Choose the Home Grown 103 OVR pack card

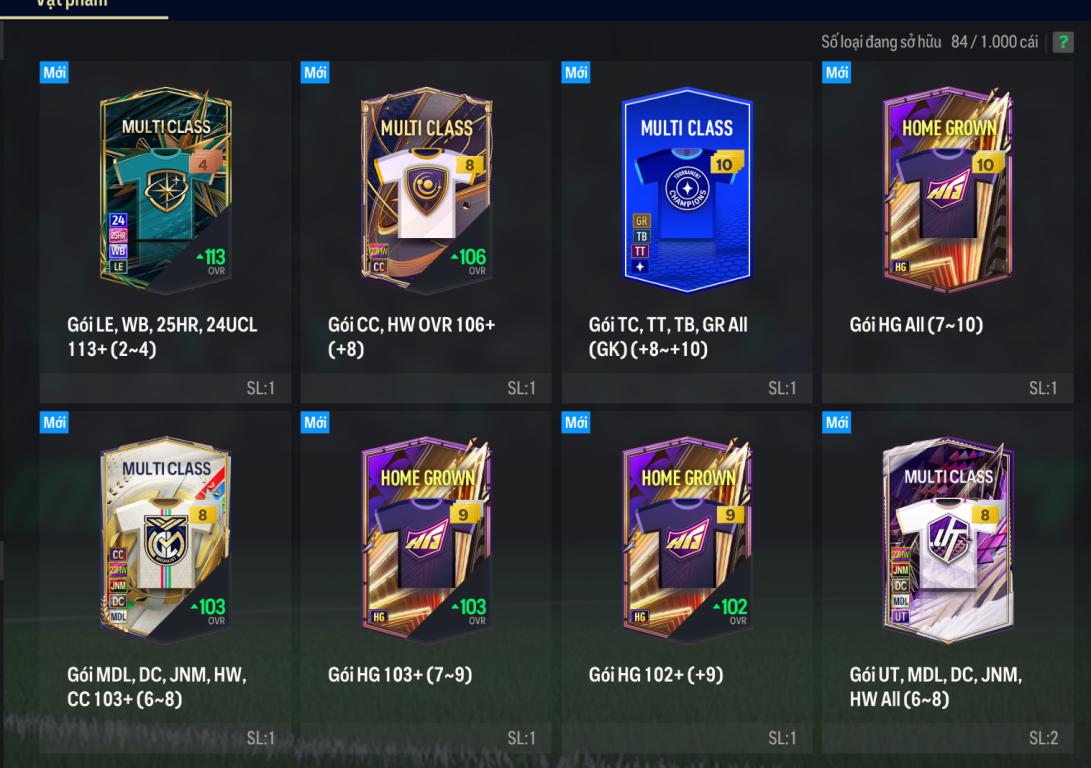pyautogui.click(x=426, y=539)
